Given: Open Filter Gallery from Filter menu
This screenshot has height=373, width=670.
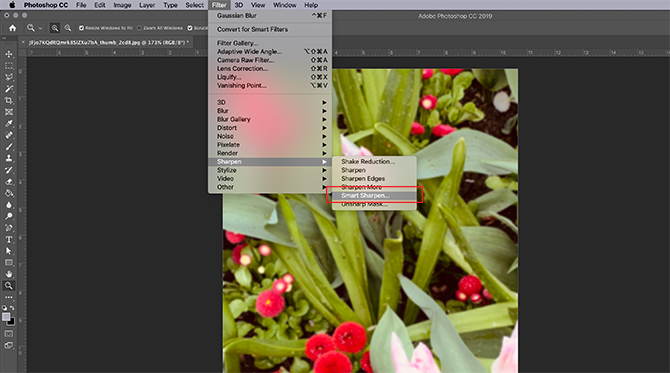Looking at the screenshot, I should (270, 43).
